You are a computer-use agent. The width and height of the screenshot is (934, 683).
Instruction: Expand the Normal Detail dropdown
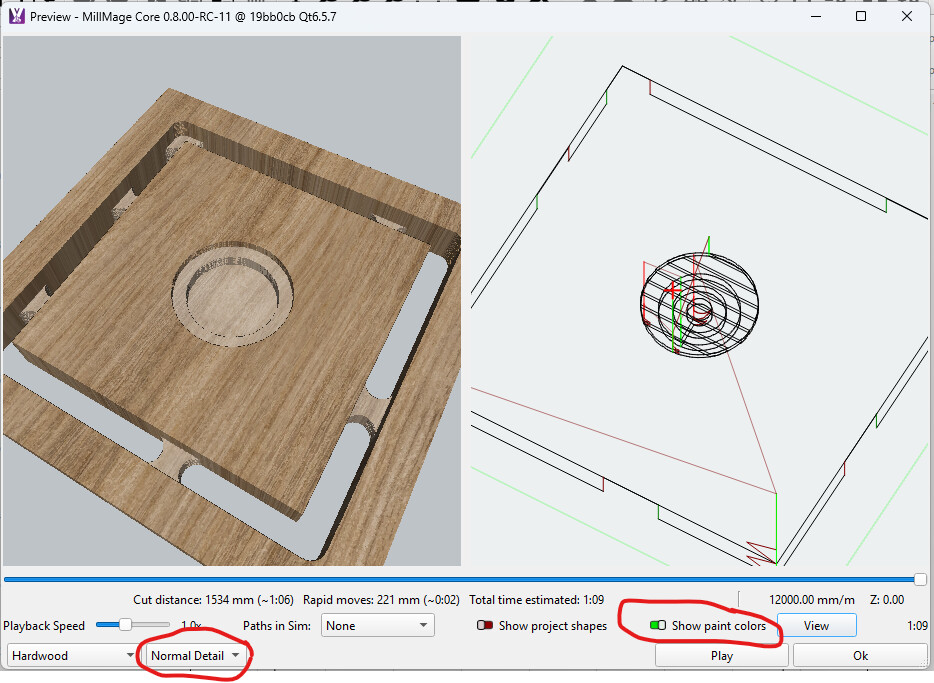[x=196, y=656]
